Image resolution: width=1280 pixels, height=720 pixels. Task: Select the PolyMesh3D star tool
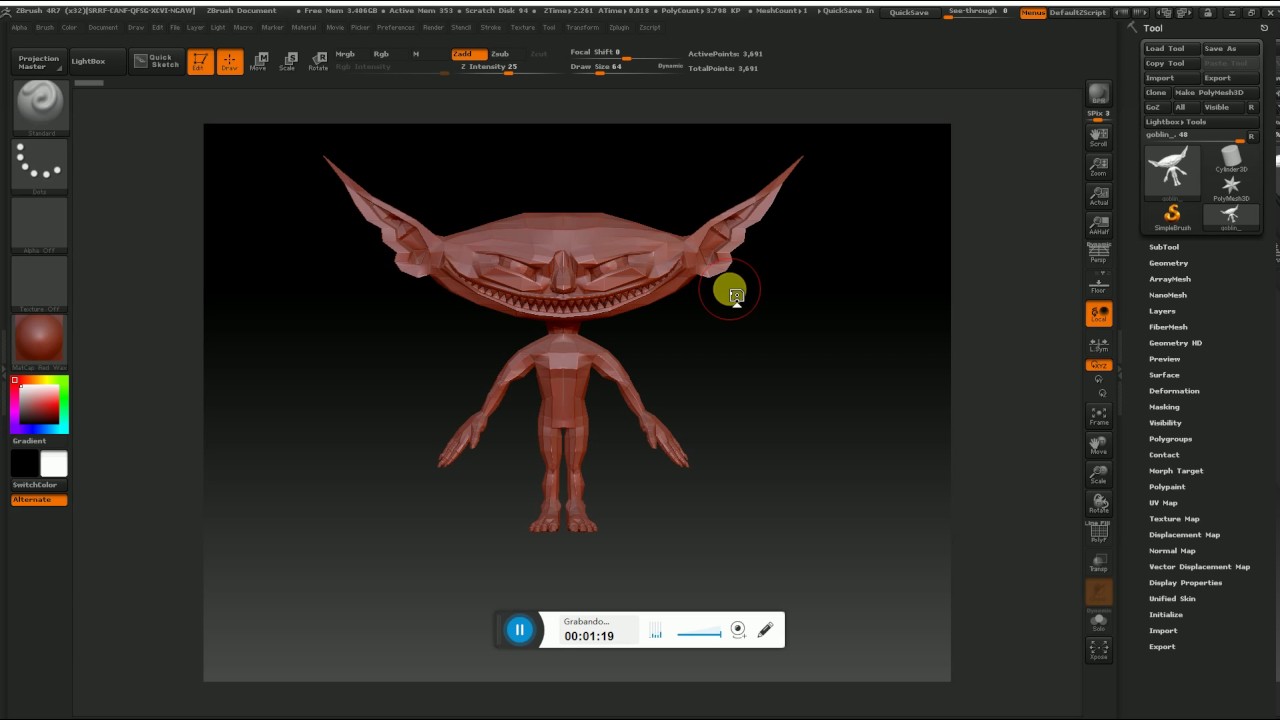(1231, 187)
